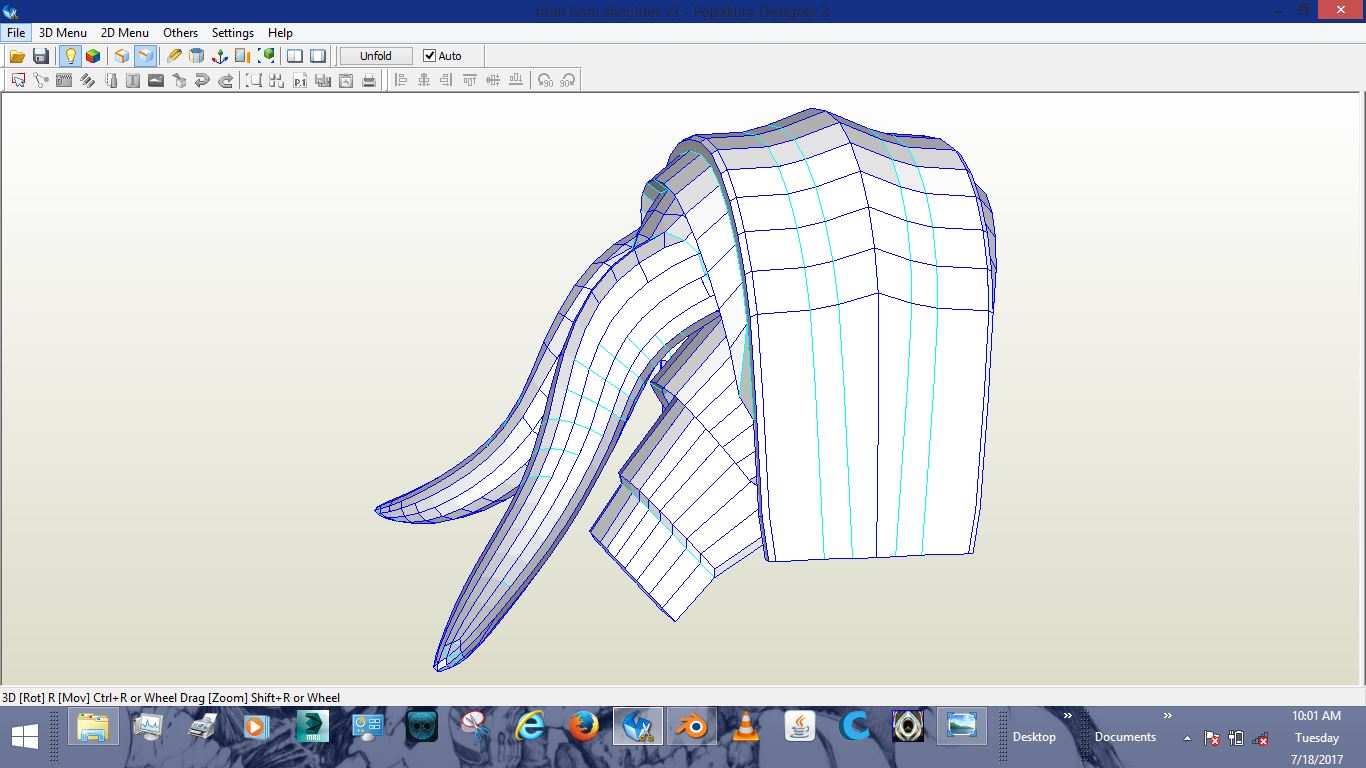Select the split-view window layout icon
This screenshot has width=1366, height=768.
point(295,56)
